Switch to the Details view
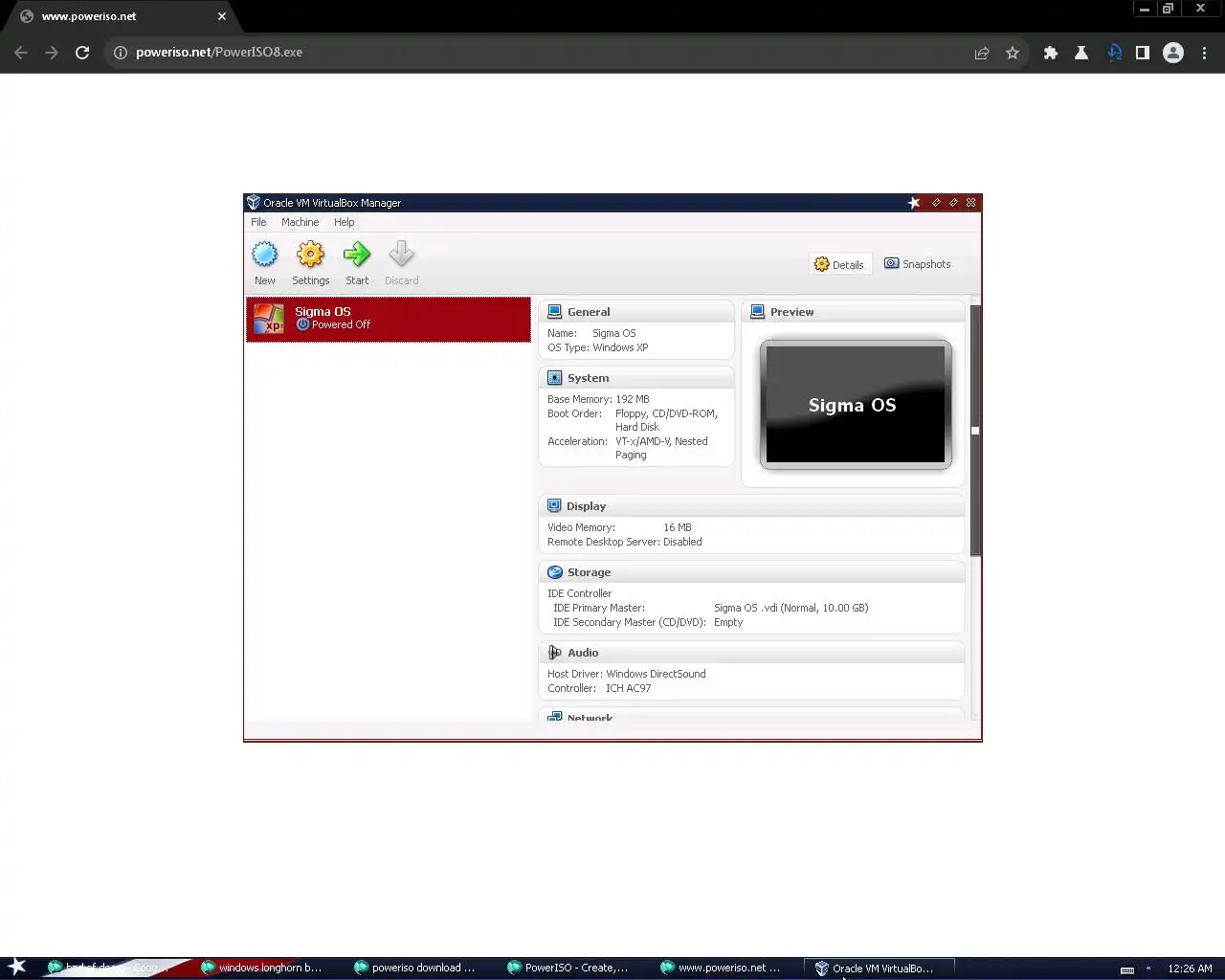The image size is (1225, 980). tap(839, 264)
